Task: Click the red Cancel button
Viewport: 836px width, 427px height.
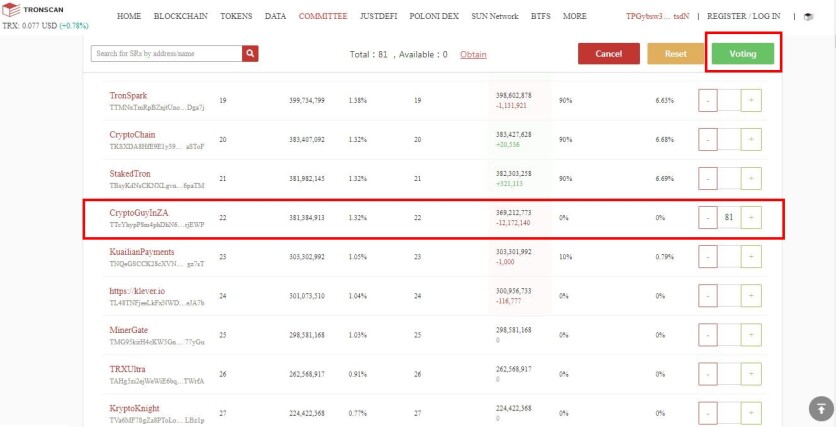Action: (x=609, y=54)
